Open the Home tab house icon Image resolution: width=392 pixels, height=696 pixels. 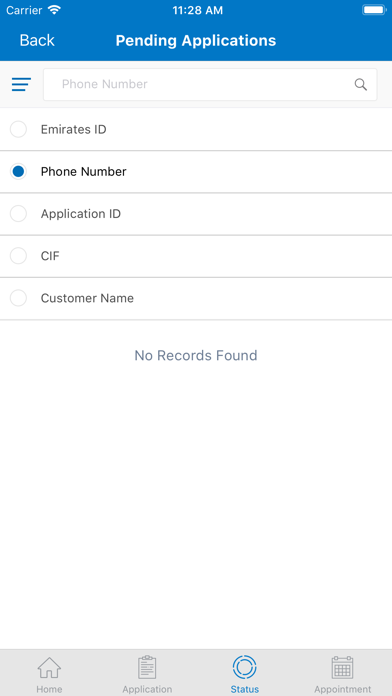coord(49,668)
